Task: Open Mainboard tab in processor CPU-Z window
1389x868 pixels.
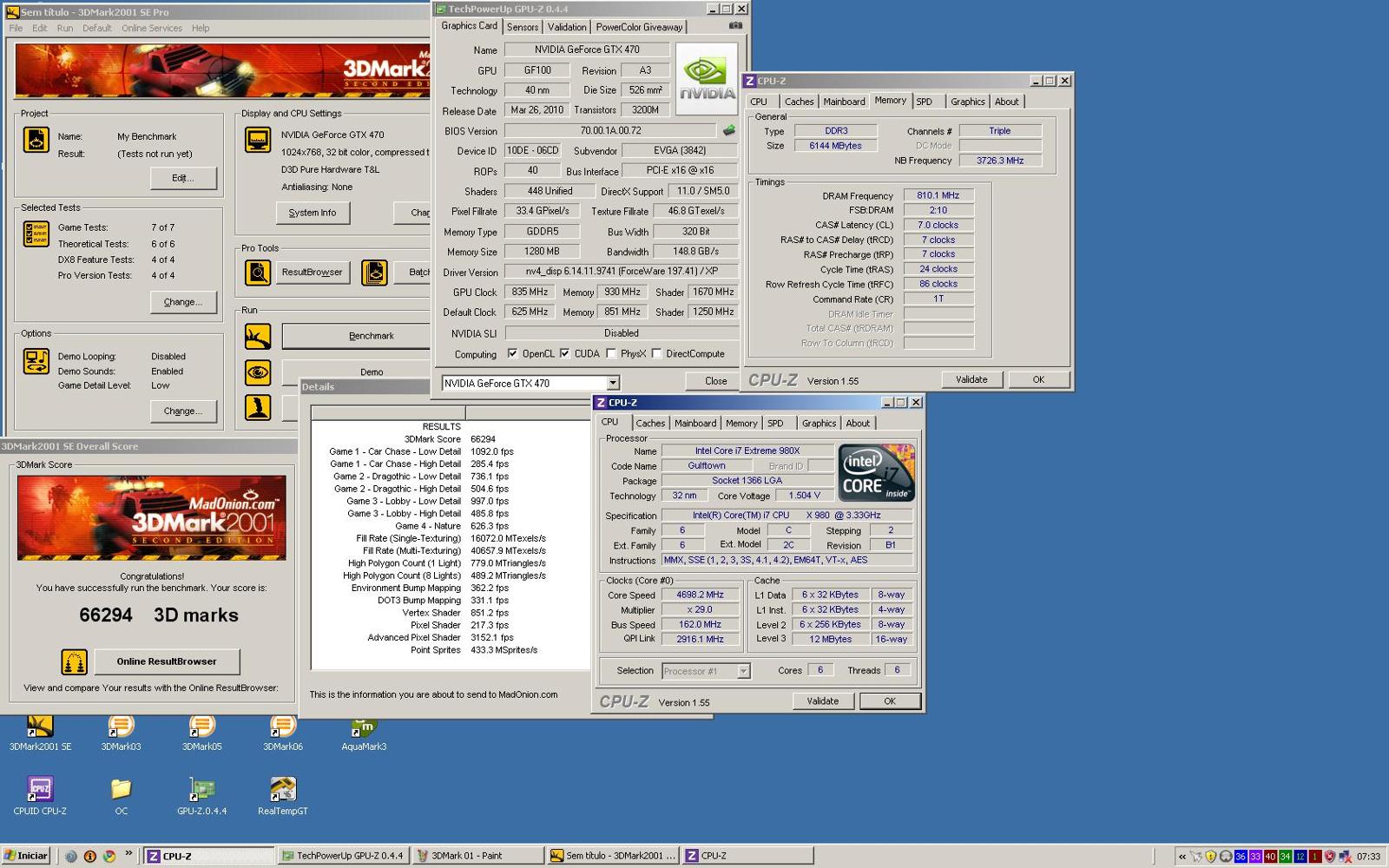Action: pos(695,424)
